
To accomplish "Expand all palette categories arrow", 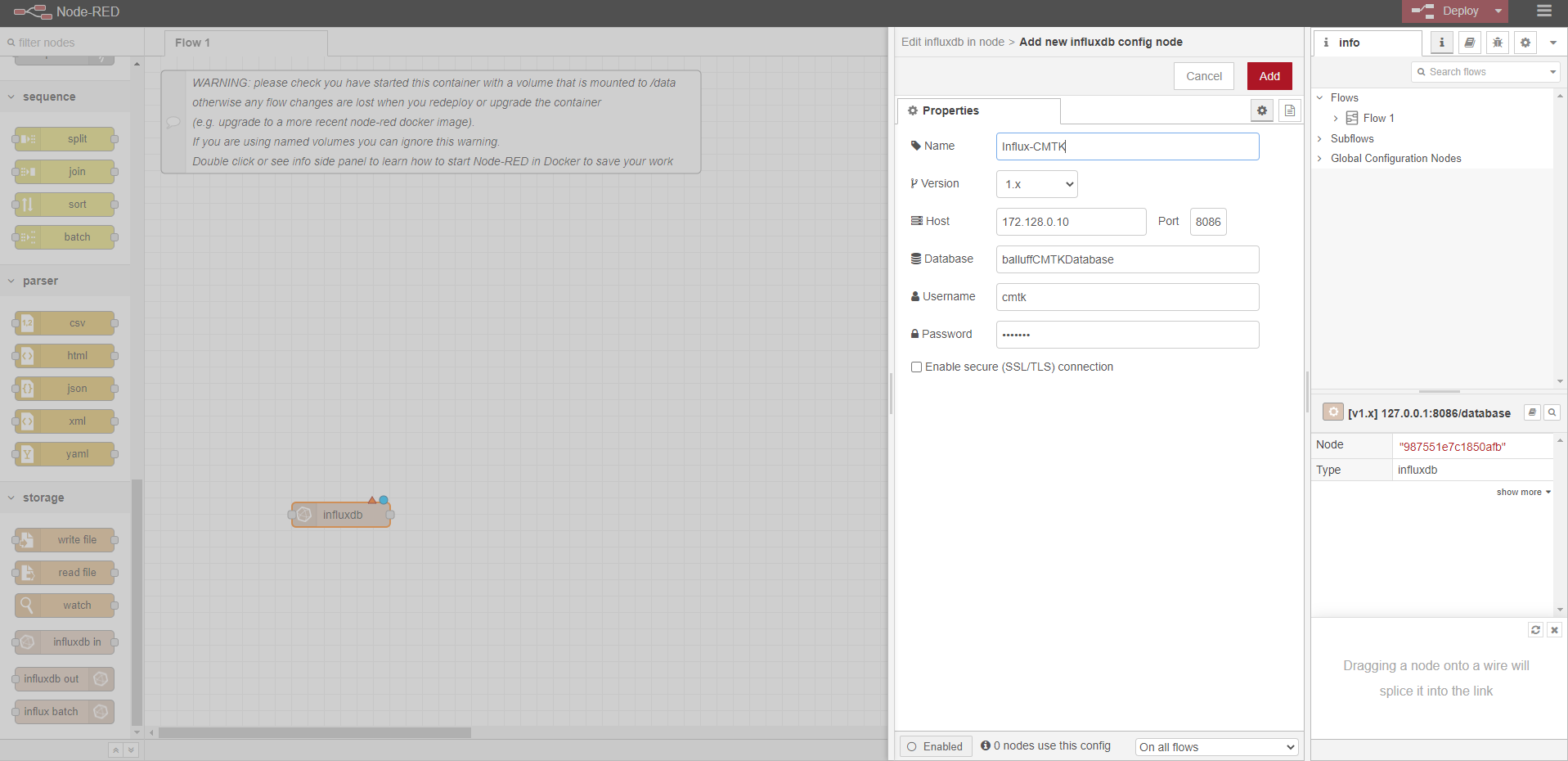I will 131,750.
